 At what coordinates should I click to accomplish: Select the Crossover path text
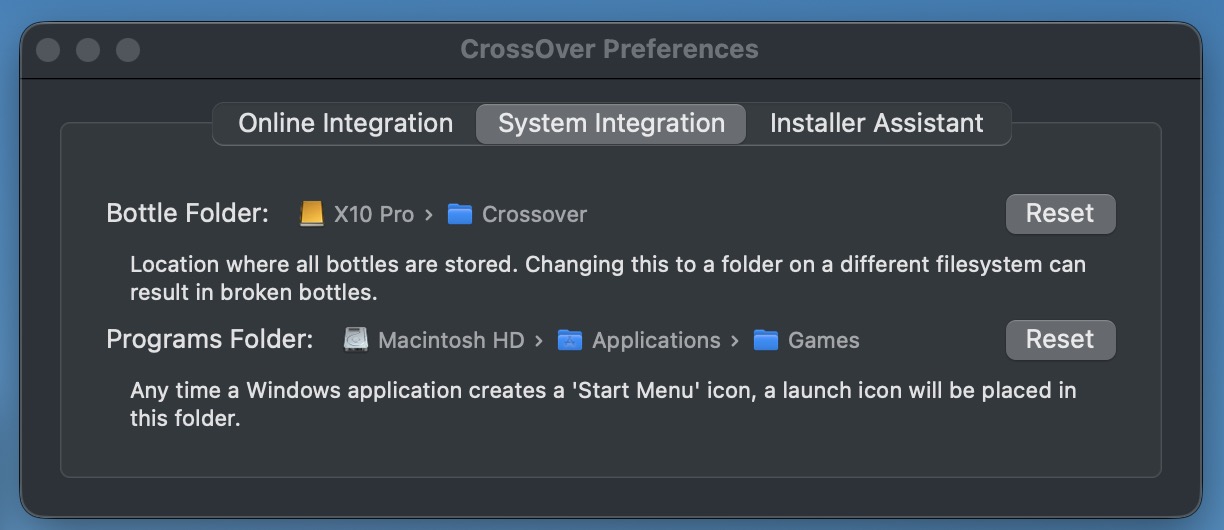[534, 214]
